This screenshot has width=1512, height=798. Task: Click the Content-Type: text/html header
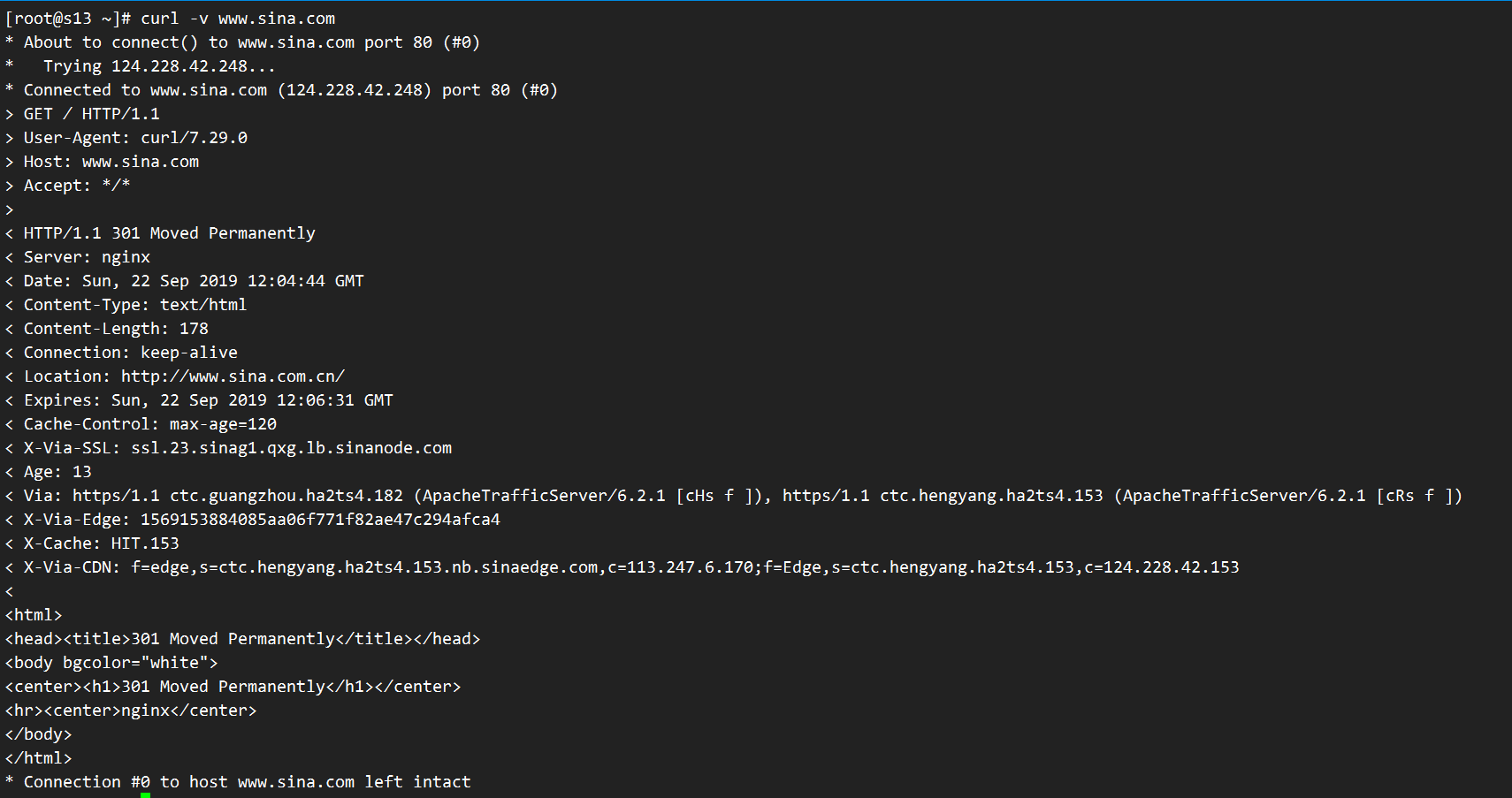(x=135, y=305)
